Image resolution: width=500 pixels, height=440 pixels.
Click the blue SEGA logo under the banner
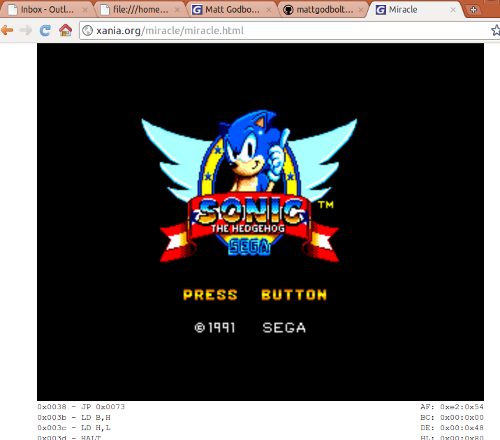pyautogui.click(x=249, y=247)
